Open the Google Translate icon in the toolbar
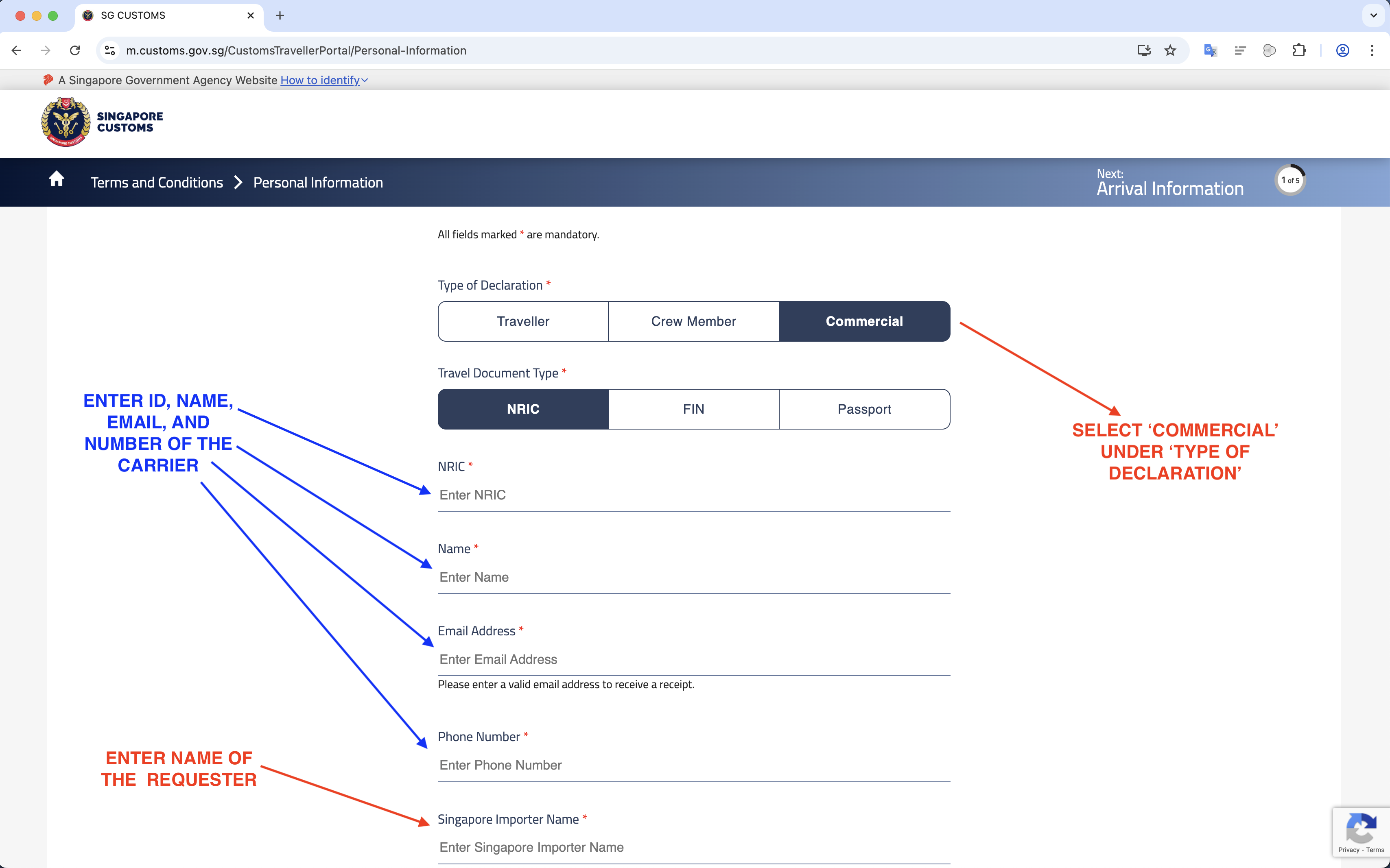Image resolution: width=1390 pixels, height=868 pixels. coord(1210,50)
